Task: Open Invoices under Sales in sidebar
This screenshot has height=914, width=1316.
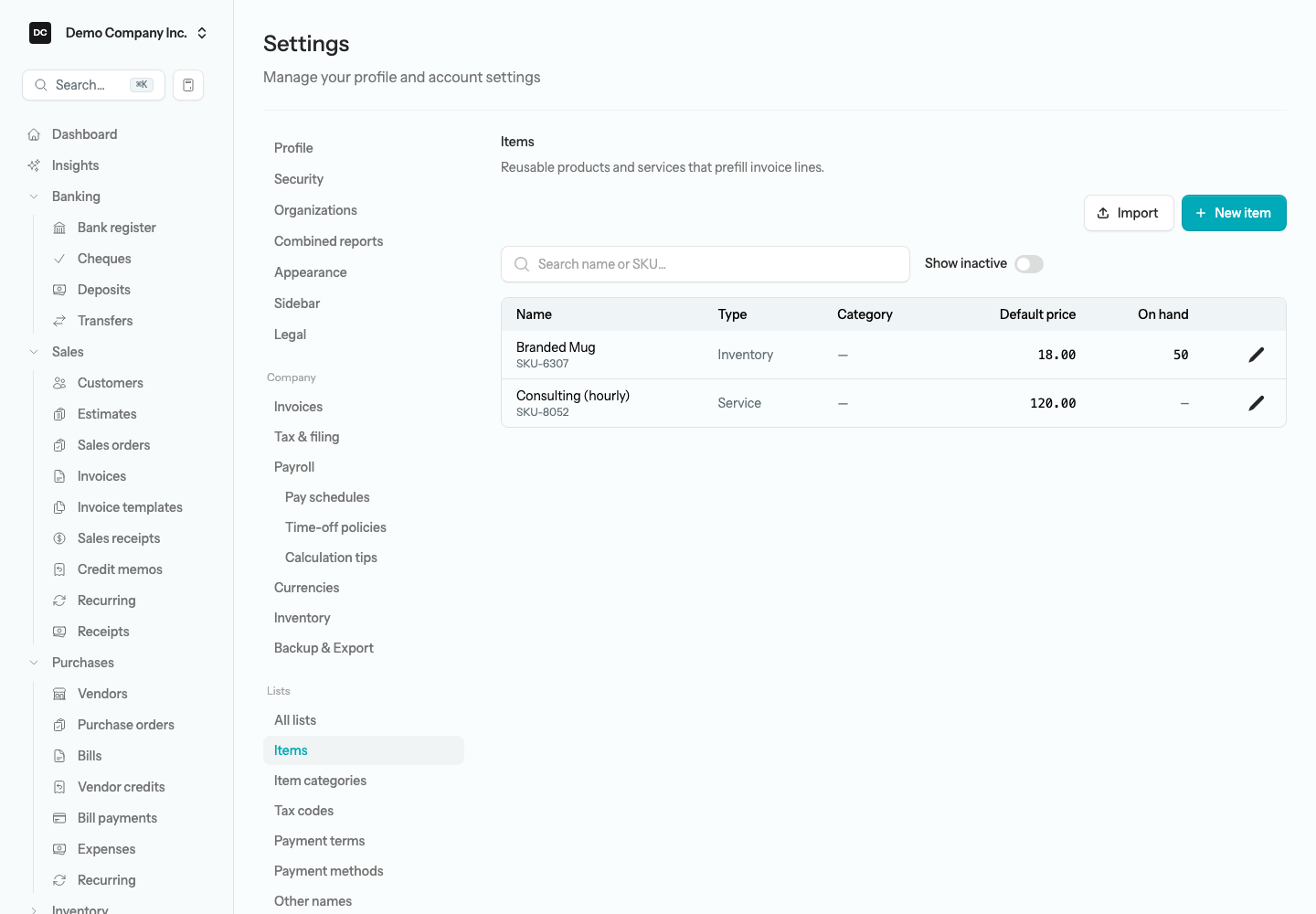Action: point(101,476)
